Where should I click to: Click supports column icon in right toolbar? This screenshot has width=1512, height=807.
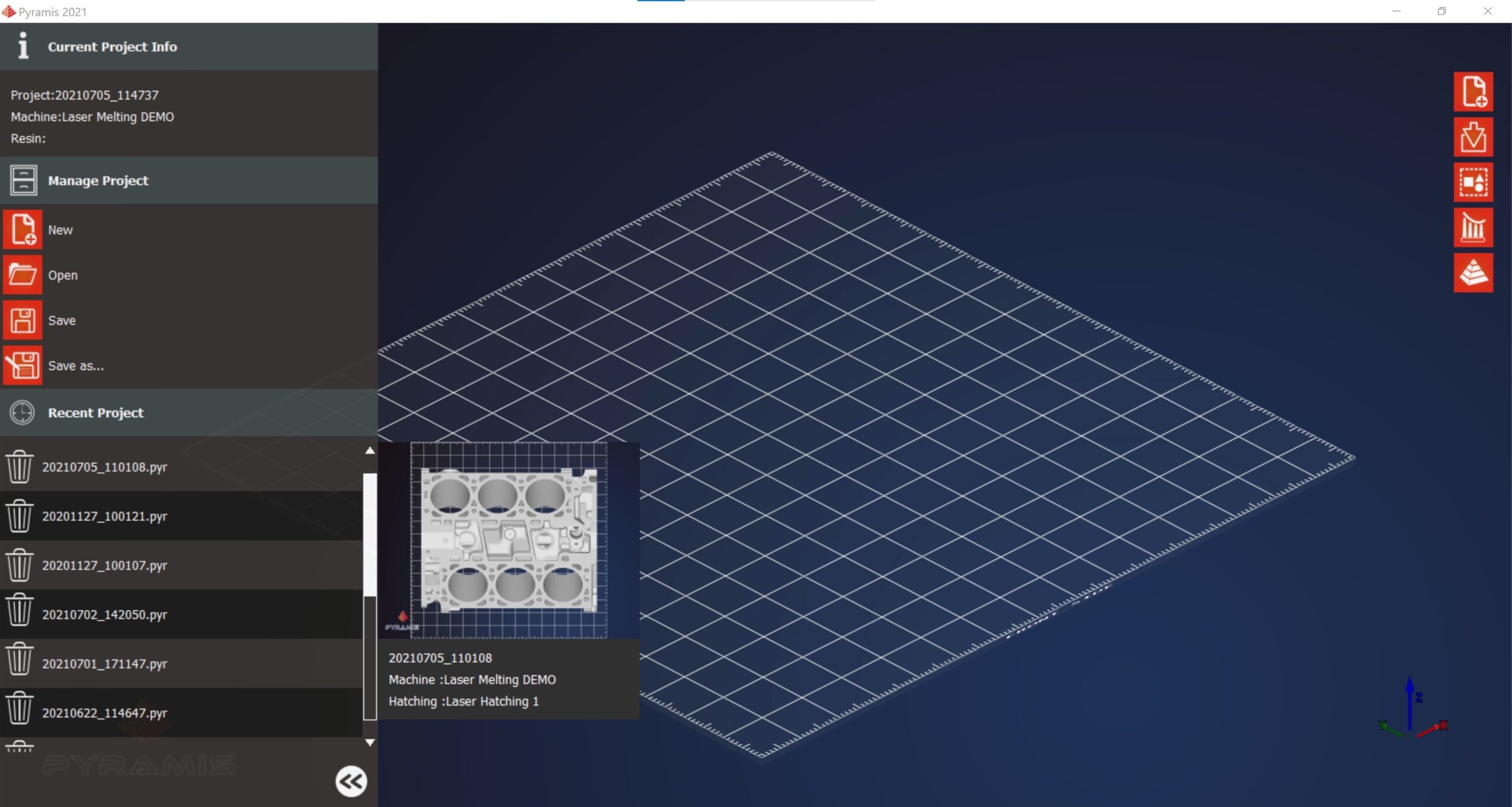pyautogui.click(x=1473, y=227)
